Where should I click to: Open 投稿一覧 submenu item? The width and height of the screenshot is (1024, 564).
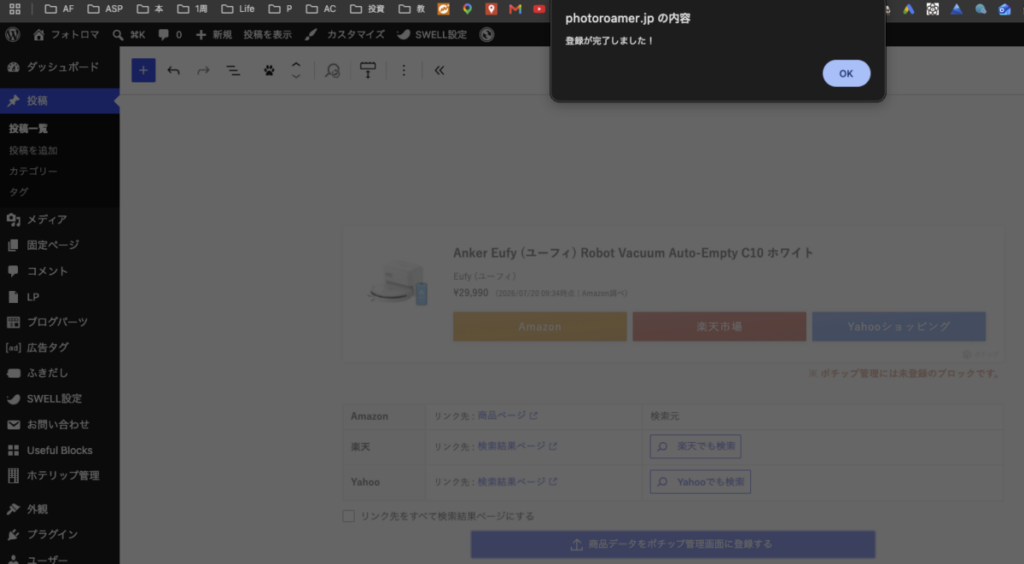coord(29,129)
